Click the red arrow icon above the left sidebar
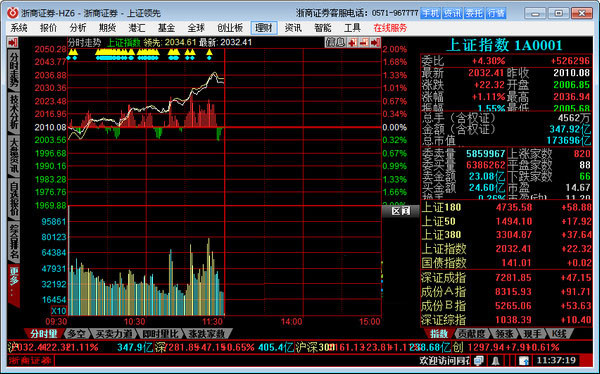Screen dimensions: 600x374 [x=13, y=42]
